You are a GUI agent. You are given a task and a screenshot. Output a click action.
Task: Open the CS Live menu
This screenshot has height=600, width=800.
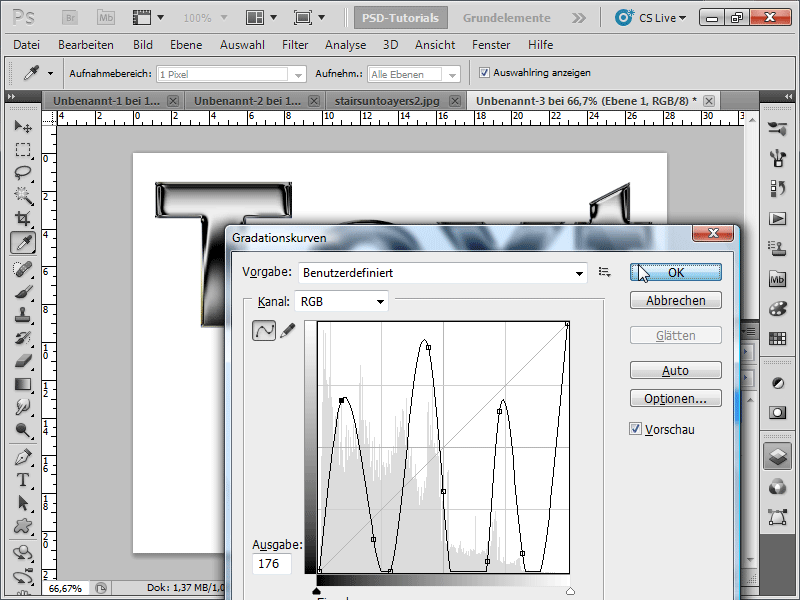click(651, 18)
